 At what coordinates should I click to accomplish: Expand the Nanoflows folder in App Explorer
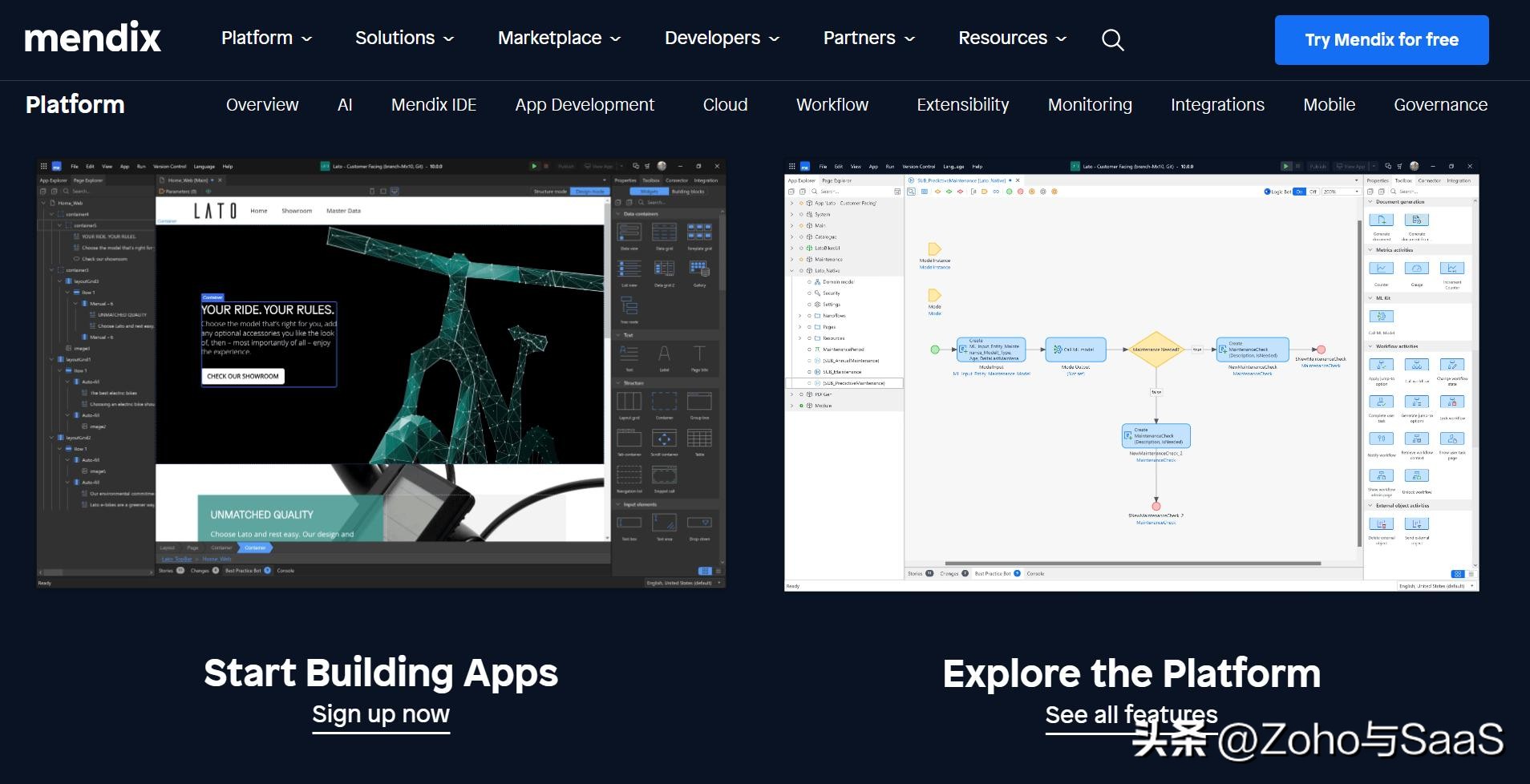[799, 316]
